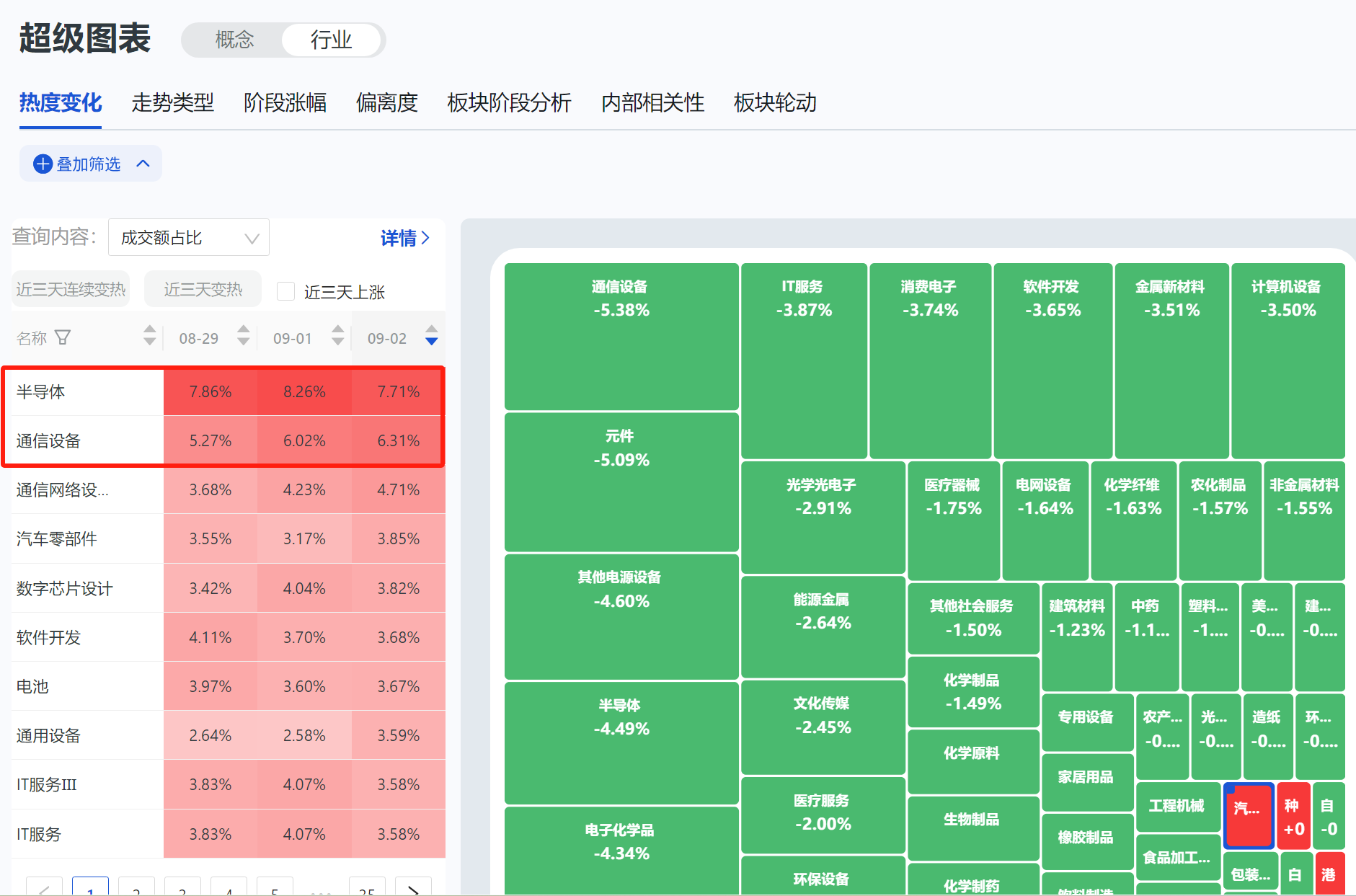Open the 板块轮动 tab
This screenshot has width=1356, height=896.
[774, 103]
